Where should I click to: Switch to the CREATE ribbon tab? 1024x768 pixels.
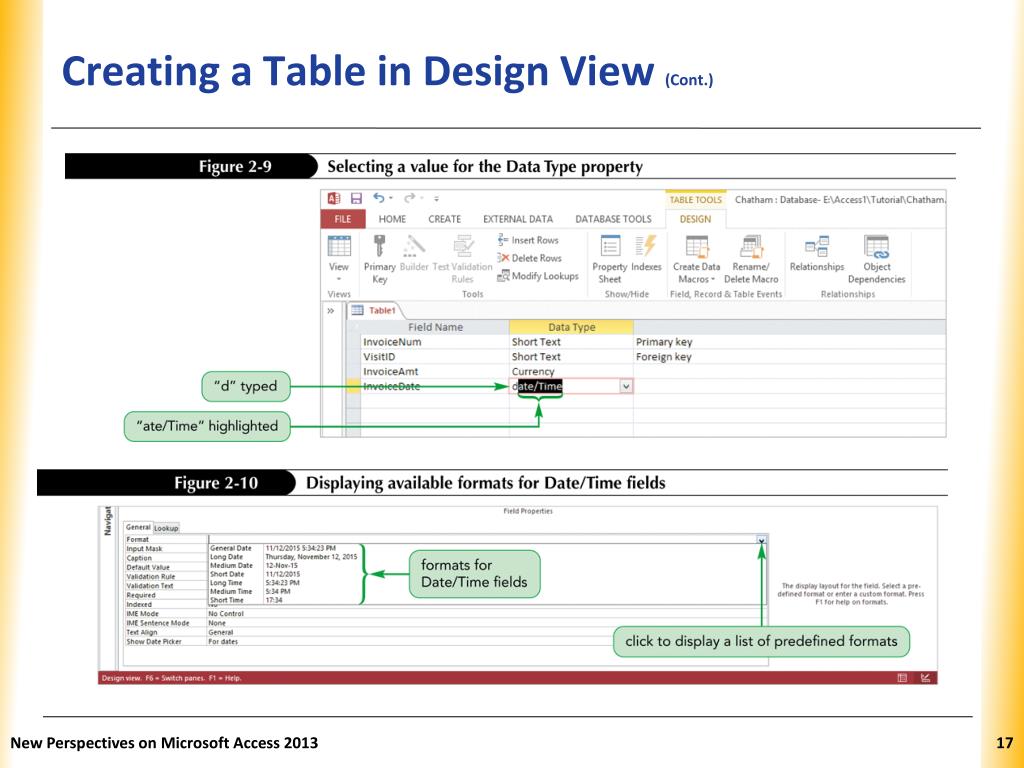point(444,219)
